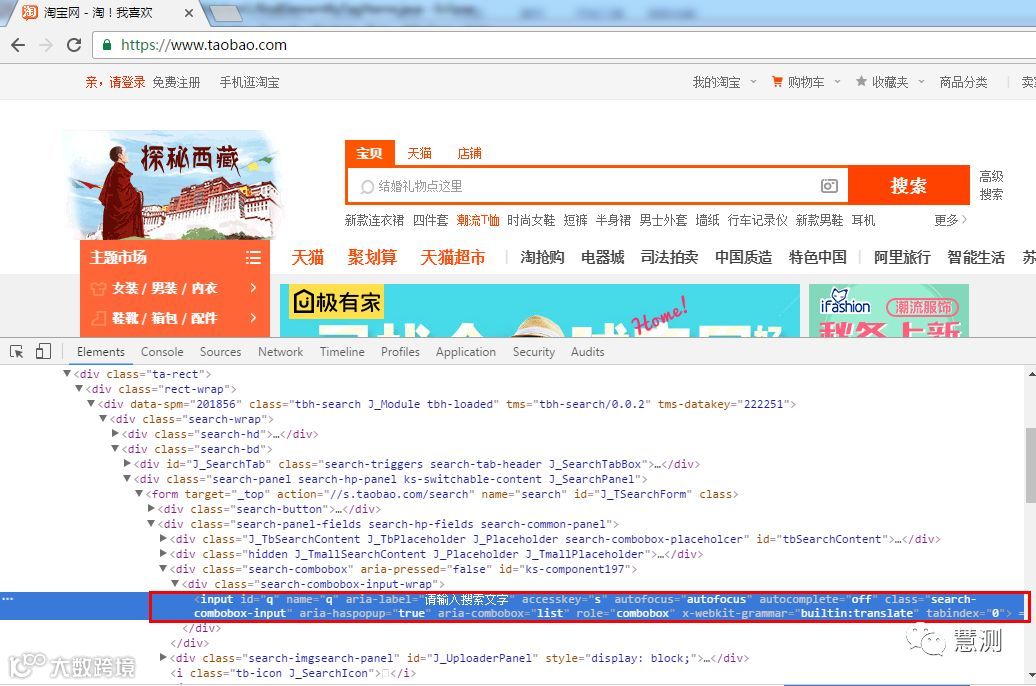Click the 免费注册 link
The image size is (1036, 686).
(176, 82)
